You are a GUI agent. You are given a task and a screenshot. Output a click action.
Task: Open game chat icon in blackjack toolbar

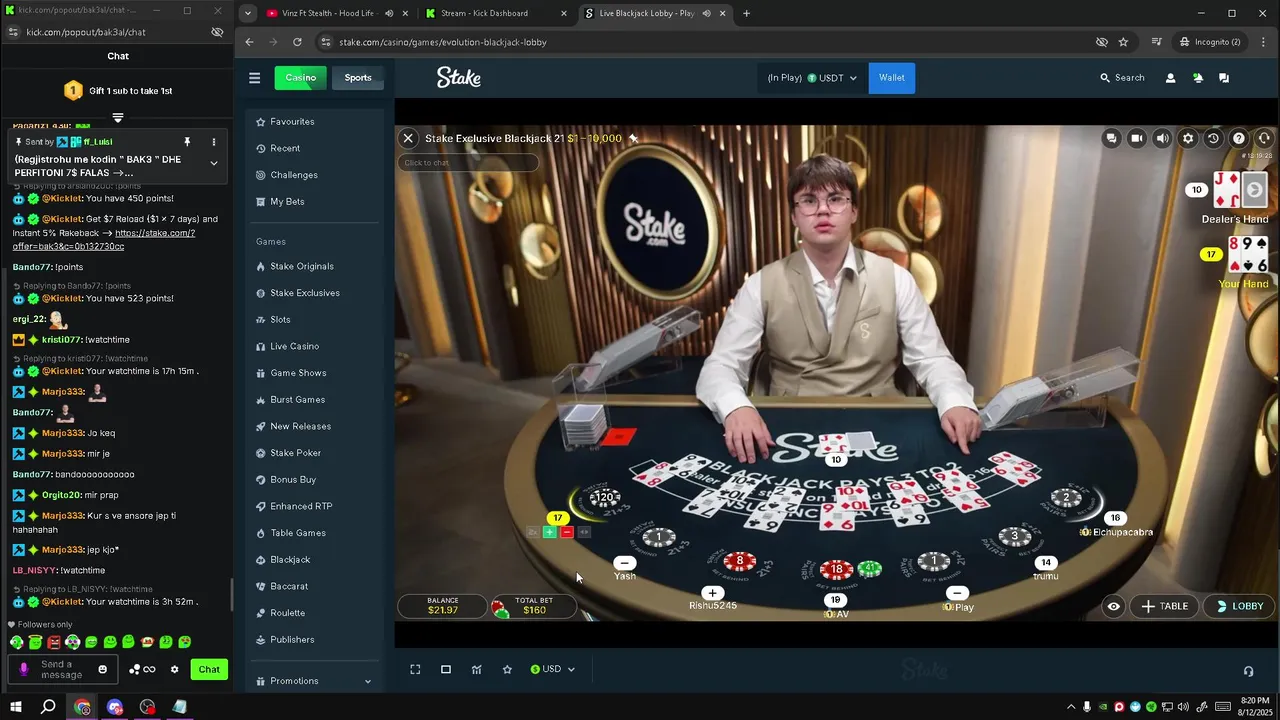click(1111, 138)
